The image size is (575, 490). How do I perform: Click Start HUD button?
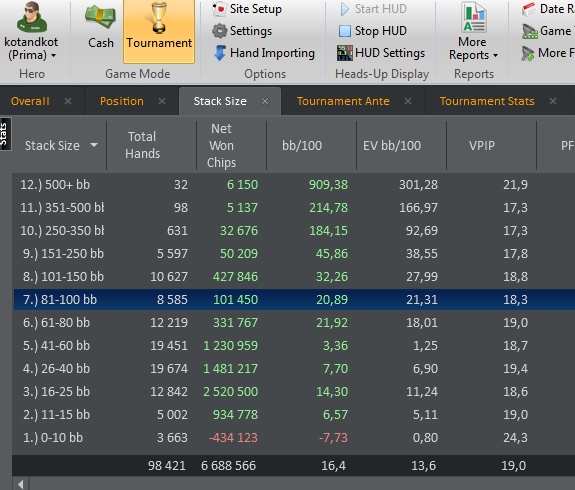(373, 9)
